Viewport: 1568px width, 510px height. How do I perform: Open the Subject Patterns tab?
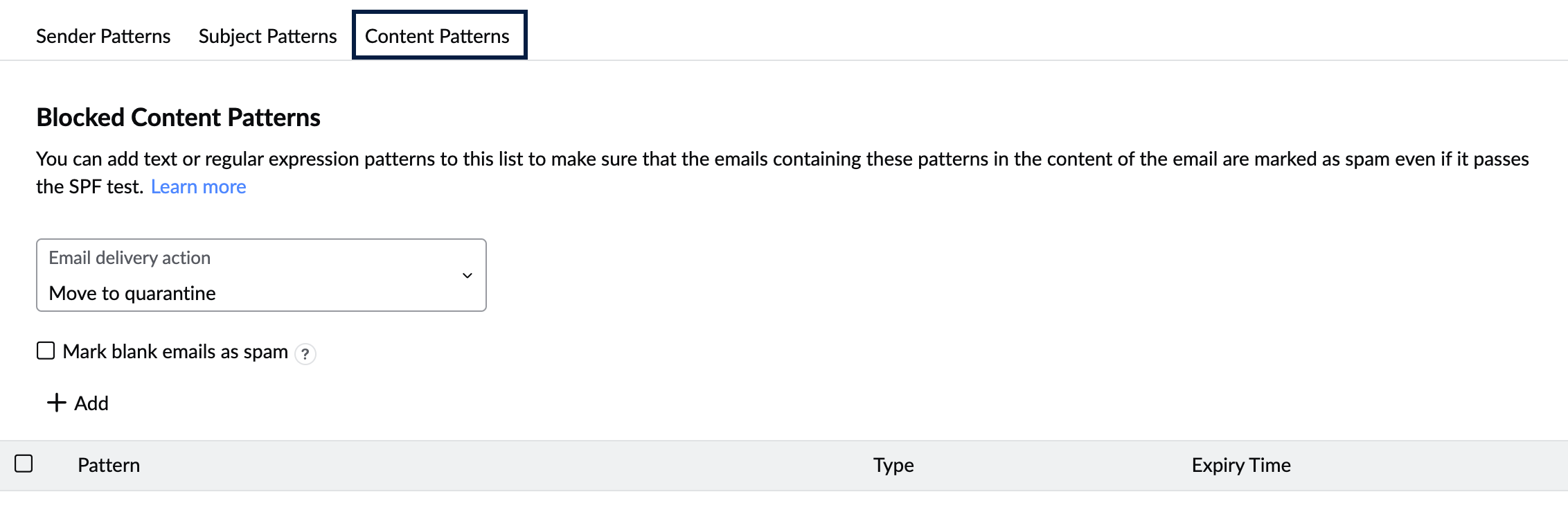pyautogui.click(x=267, y=36)
